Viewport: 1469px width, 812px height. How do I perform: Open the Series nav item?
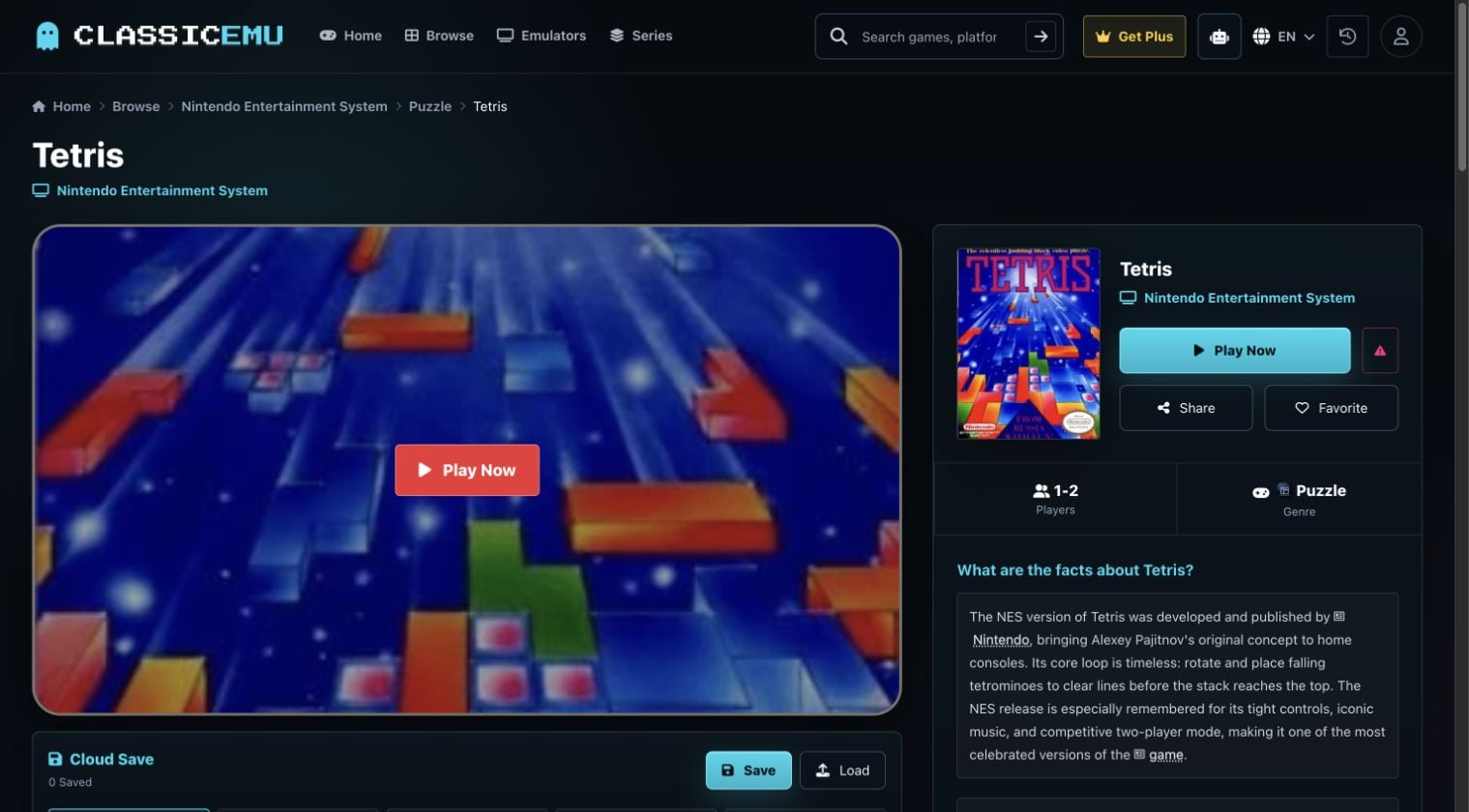(x=641, y=36)
